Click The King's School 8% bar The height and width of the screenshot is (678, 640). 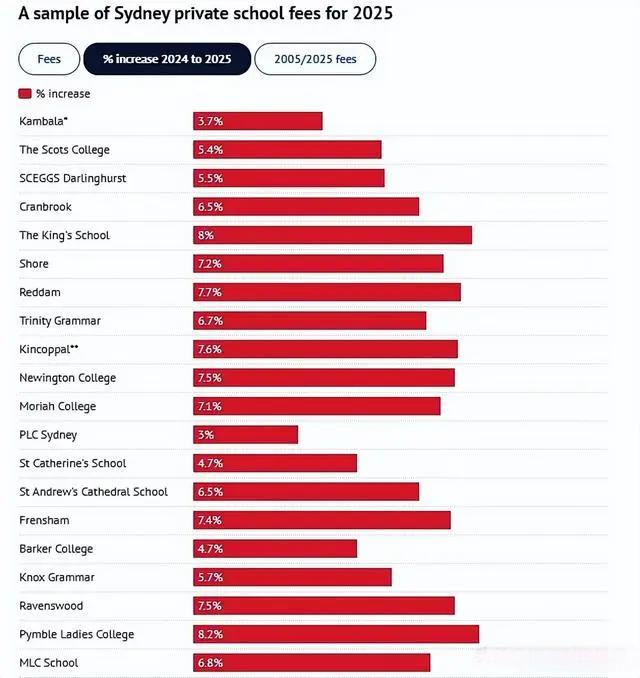pos(333,235)
